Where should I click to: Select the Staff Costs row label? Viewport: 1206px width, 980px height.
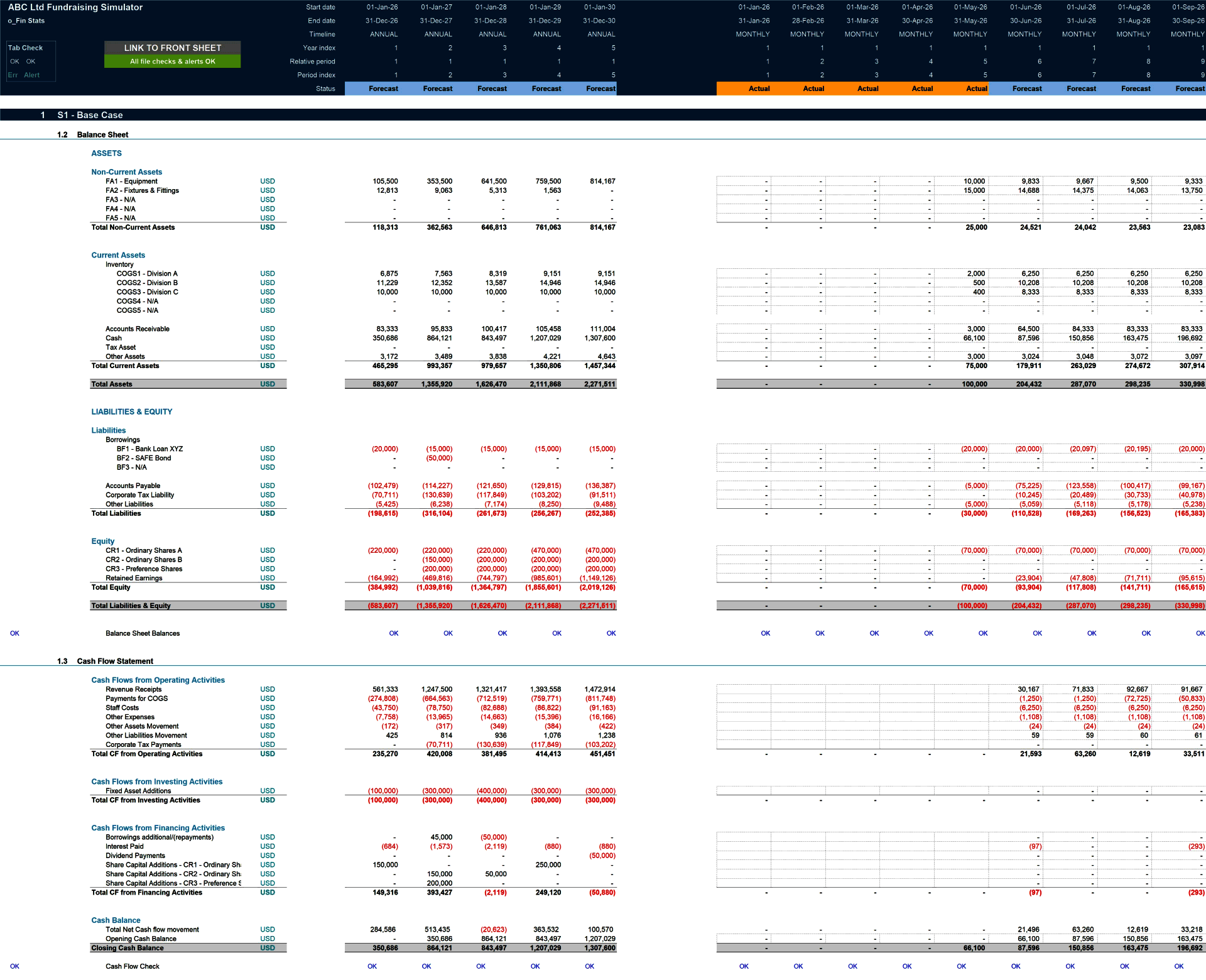(x=122, y=708)
